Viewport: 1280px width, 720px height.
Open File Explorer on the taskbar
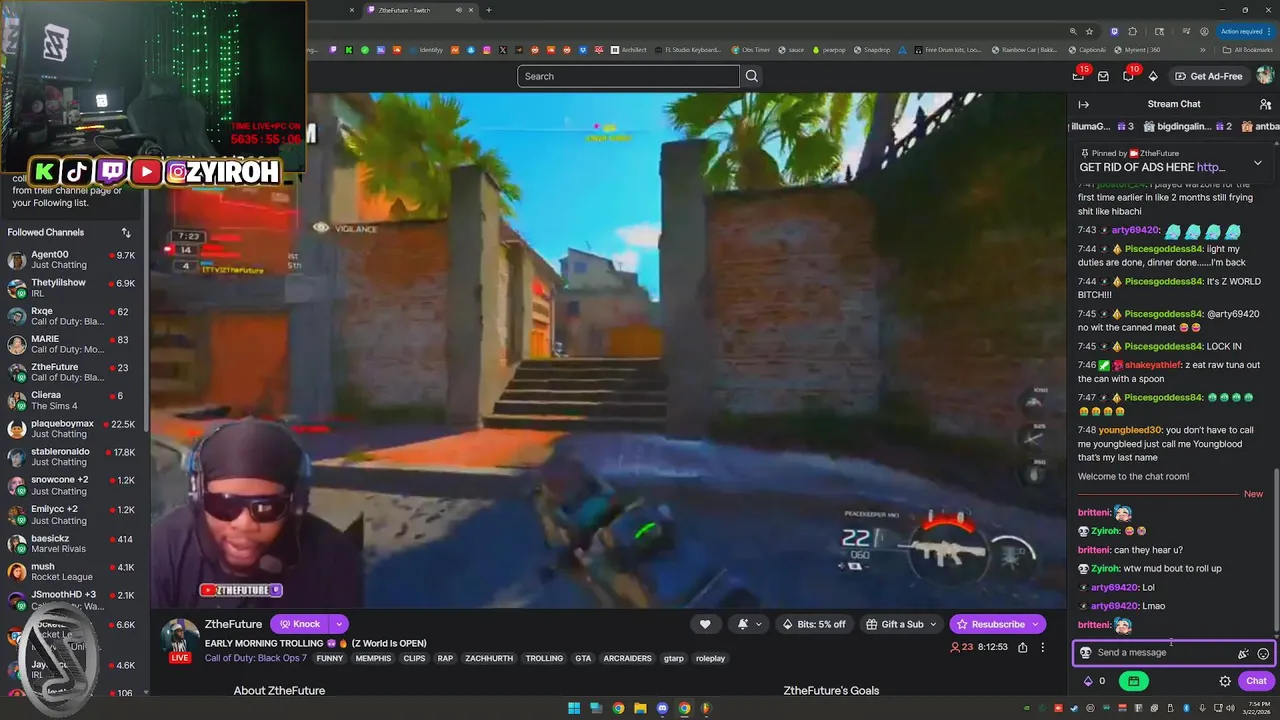640,708
